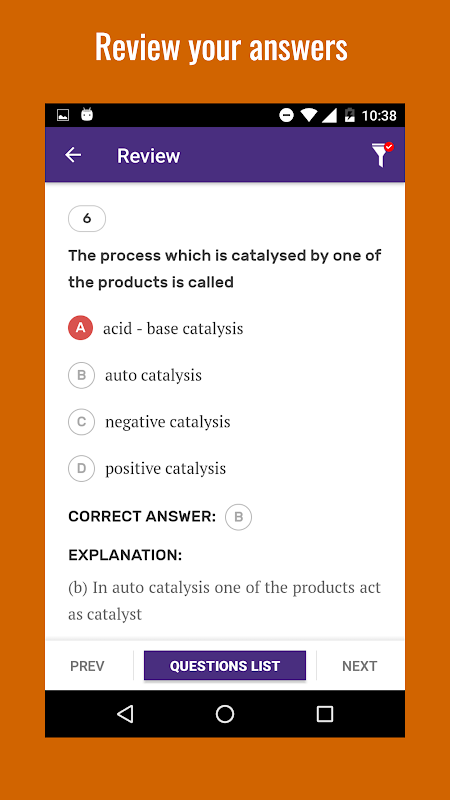The height and width of the screenshot is (800, 450).
Task: Select option A acid - base catalysis
Action: click(x=156, y=328)
